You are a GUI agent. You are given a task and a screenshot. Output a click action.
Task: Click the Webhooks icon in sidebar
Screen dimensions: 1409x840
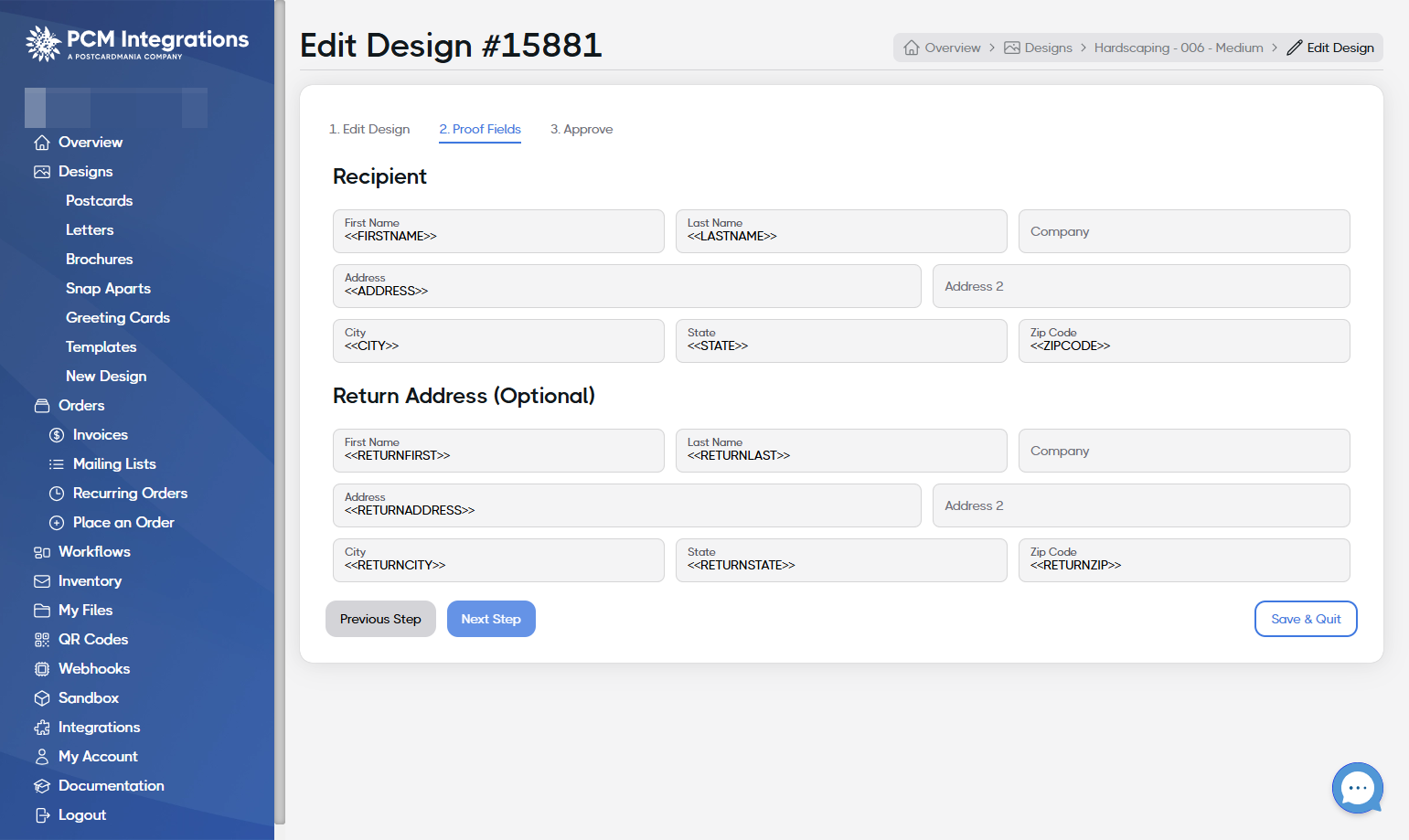[42, 669]
